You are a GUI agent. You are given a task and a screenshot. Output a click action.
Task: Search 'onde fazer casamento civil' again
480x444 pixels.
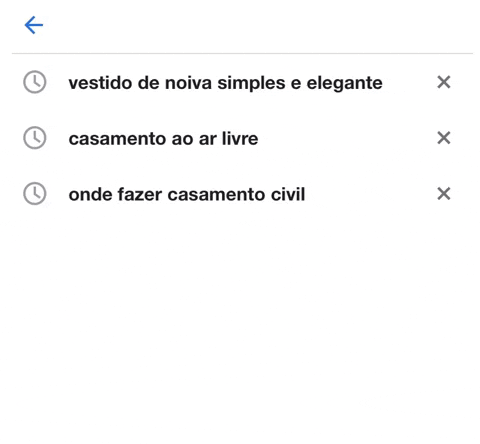(187, 194)
